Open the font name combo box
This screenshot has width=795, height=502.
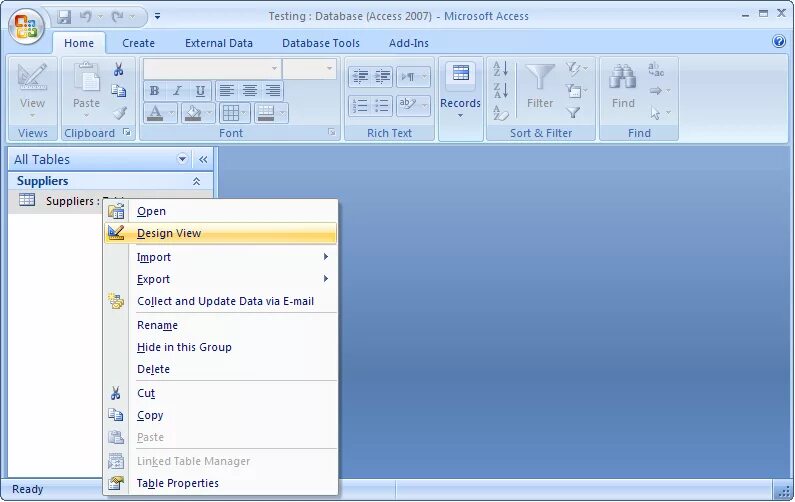[x=212, y=68]
